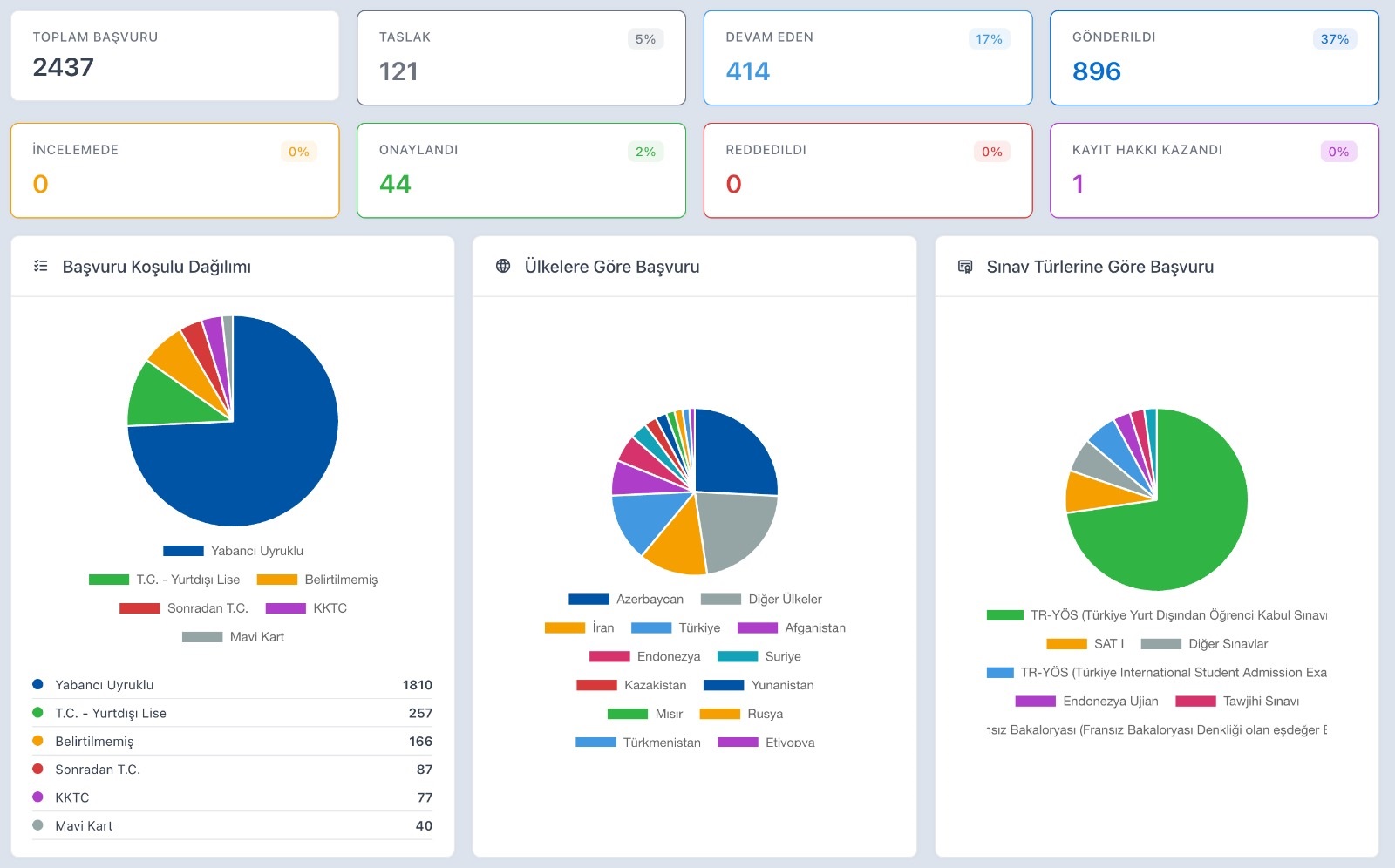This screenshot has height=868, width=1395.
Task: Select the Mavi Kart 40 list row
Action: [232, 825]
